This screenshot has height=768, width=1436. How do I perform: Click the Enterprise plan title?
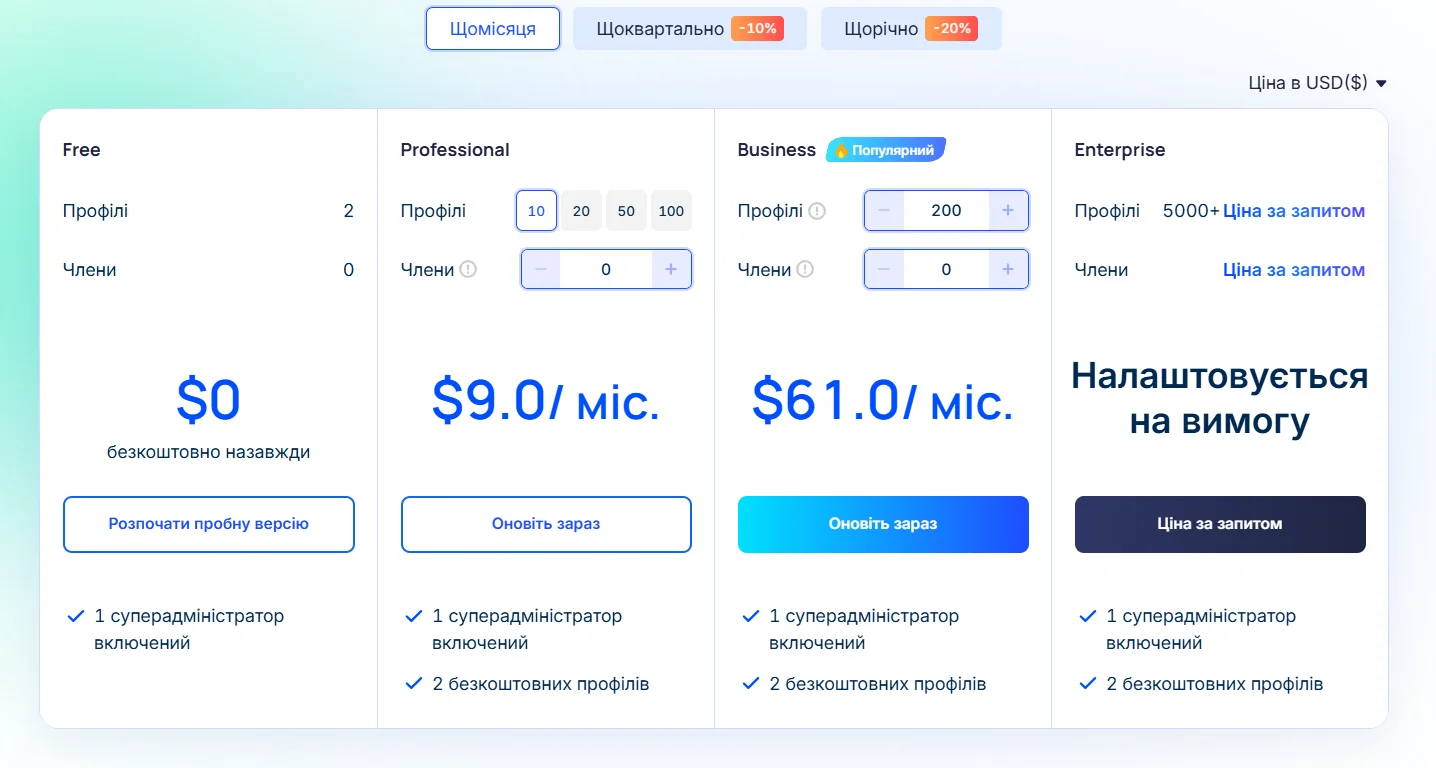[x=1120, y=150]
